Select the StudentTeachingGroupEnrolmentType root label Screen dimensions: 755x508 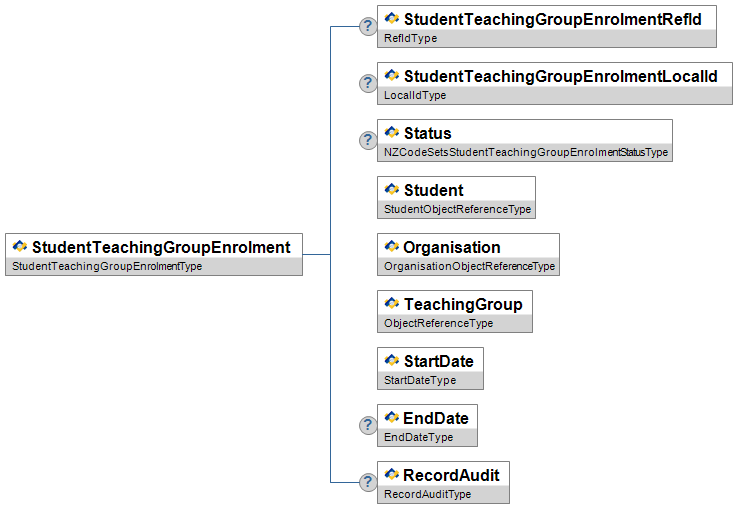point(107,266)
